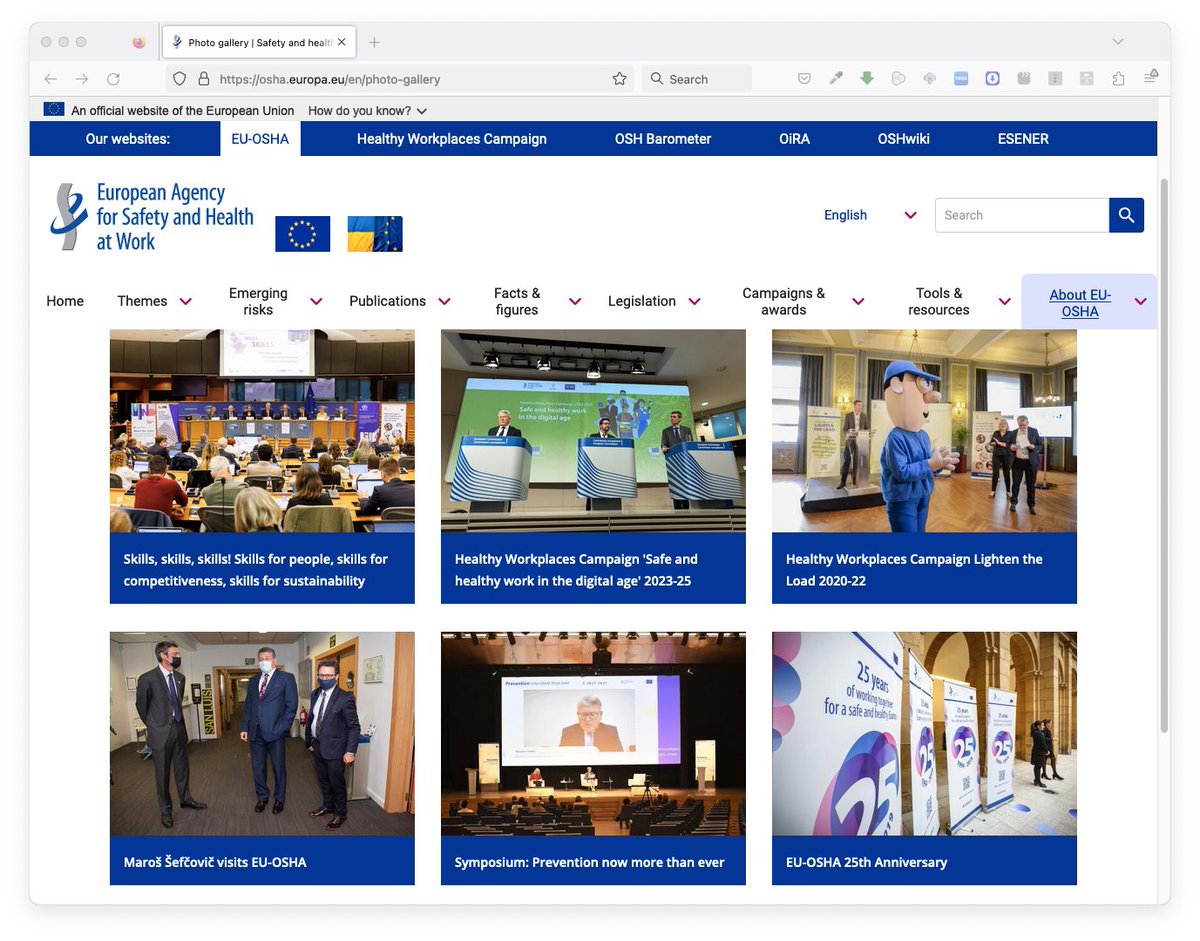Click the Pocket save icon in toolbar
The image size is (1200, 941).
click(x=805, y=79)
